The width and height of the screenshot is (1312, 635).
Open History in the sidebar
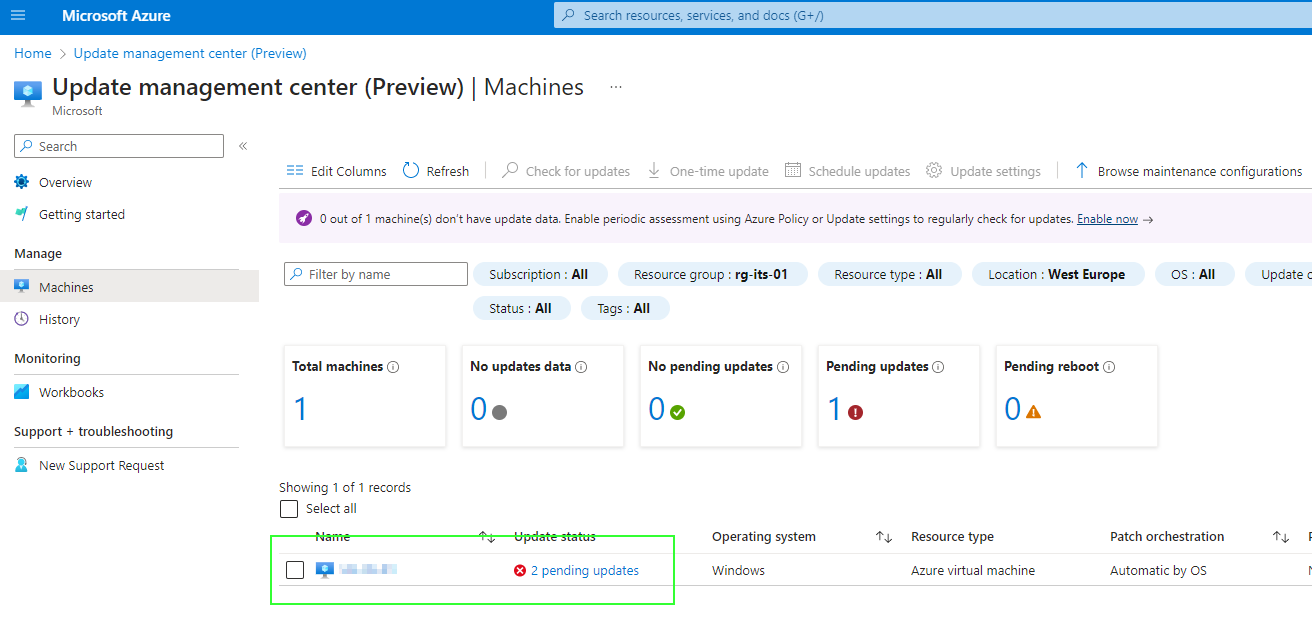tap(59, 319)
